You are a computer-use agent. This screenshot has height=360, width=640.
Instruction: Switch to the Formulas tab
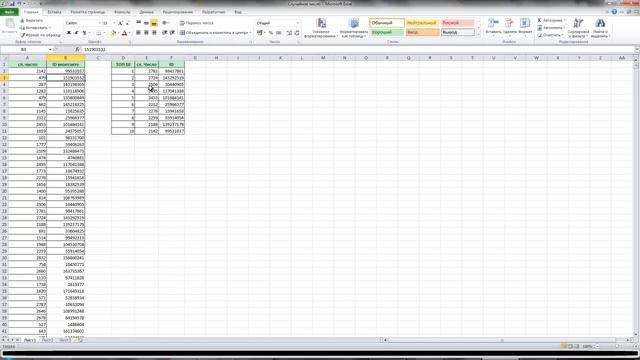[122, 12]
